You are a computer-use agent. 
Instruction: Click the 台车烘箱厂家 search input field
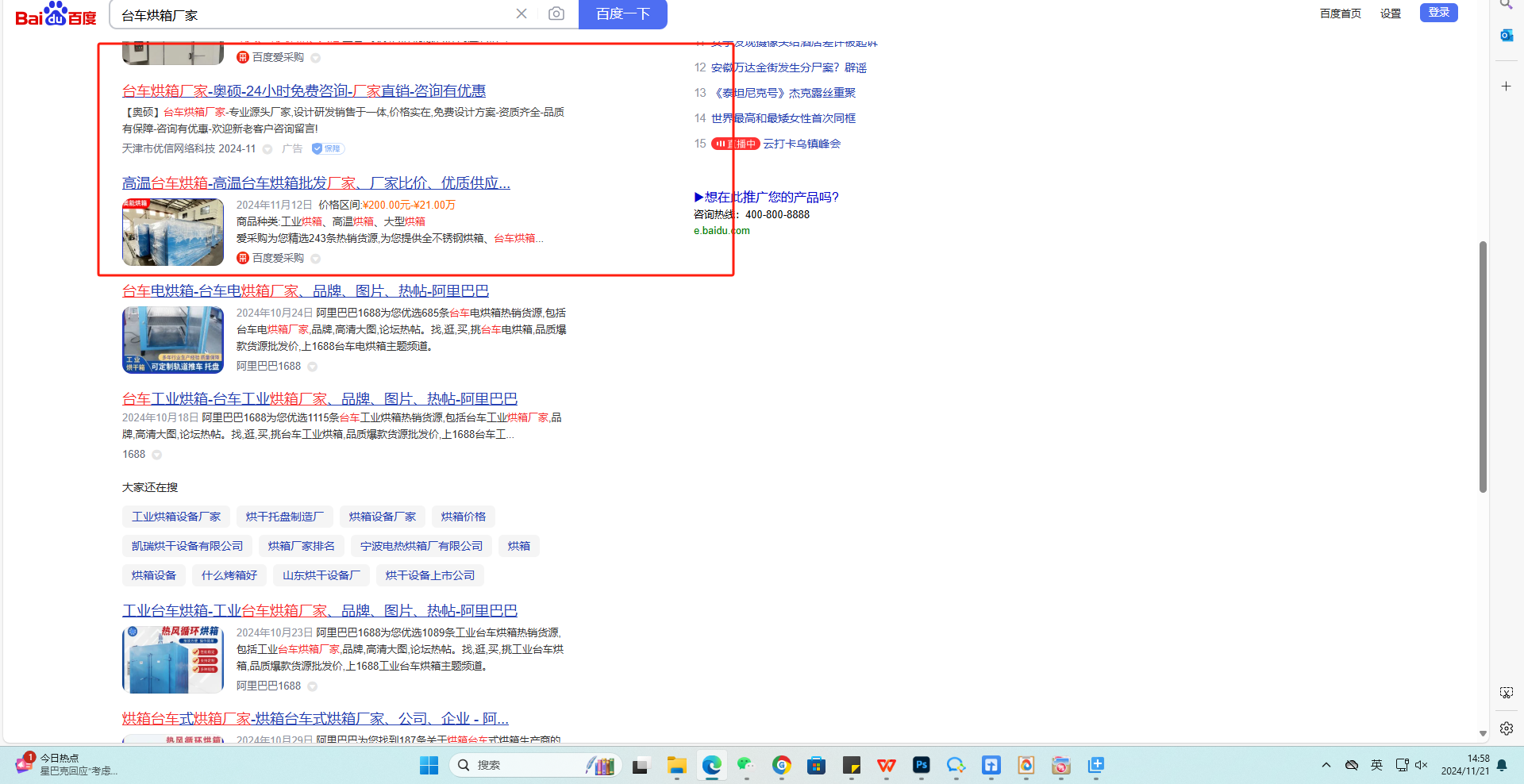click(310, 14)
